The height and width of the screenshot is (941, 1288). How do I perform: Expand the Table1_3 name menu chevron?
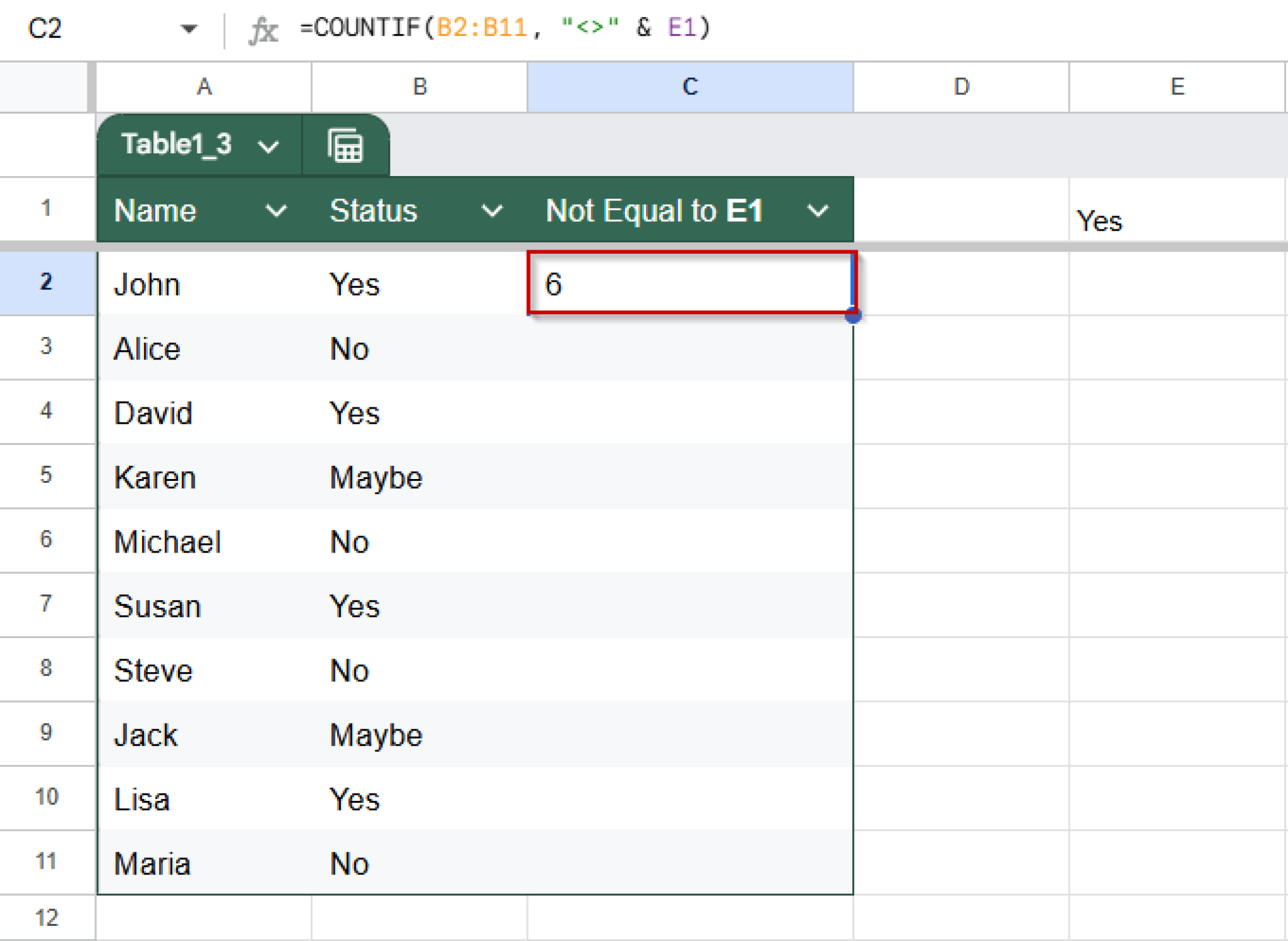tap(269, 145)
